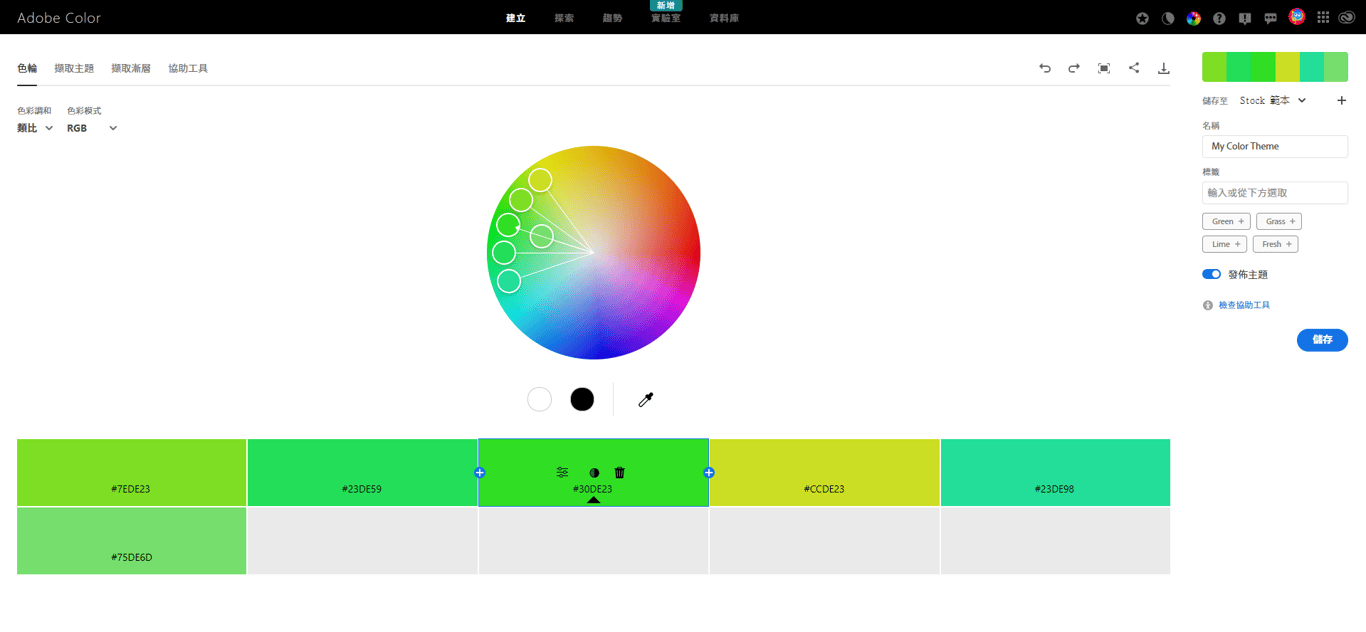
Task: Click the topmost yellow-green handle on the color wheel
Action: coord(540,180)
